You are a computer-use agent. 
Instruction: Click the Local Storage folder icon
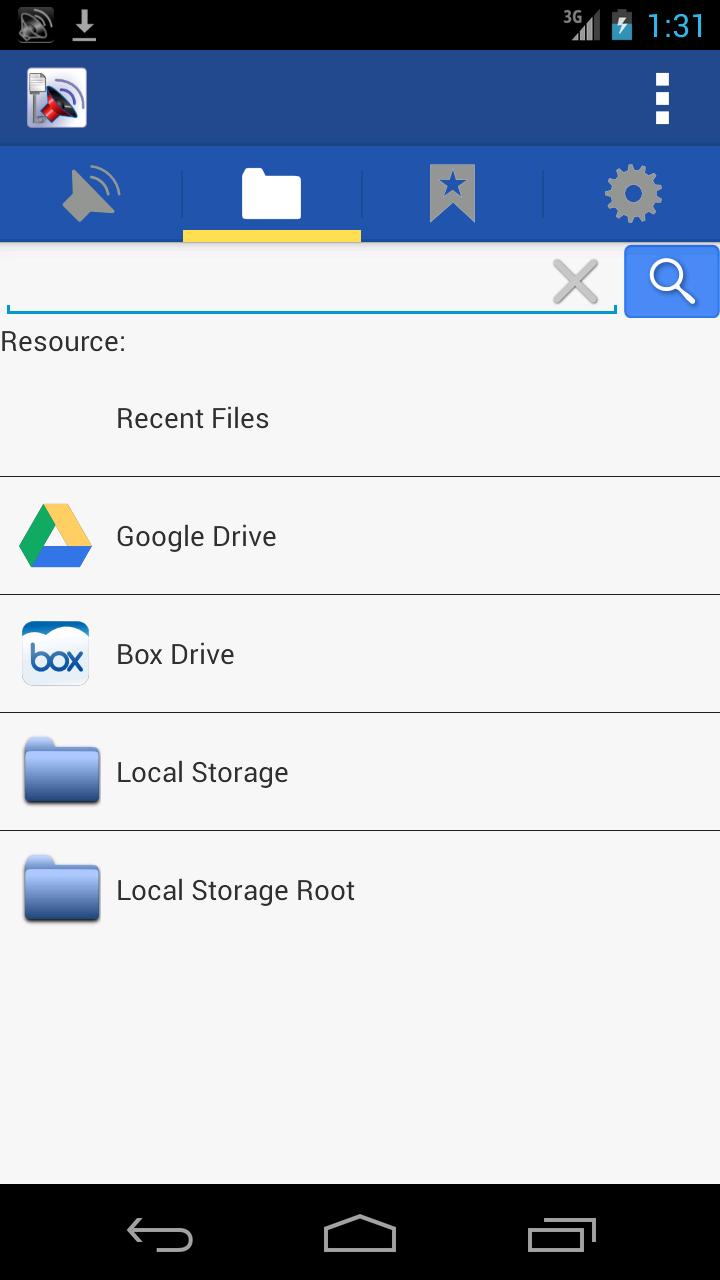(61, 771)
